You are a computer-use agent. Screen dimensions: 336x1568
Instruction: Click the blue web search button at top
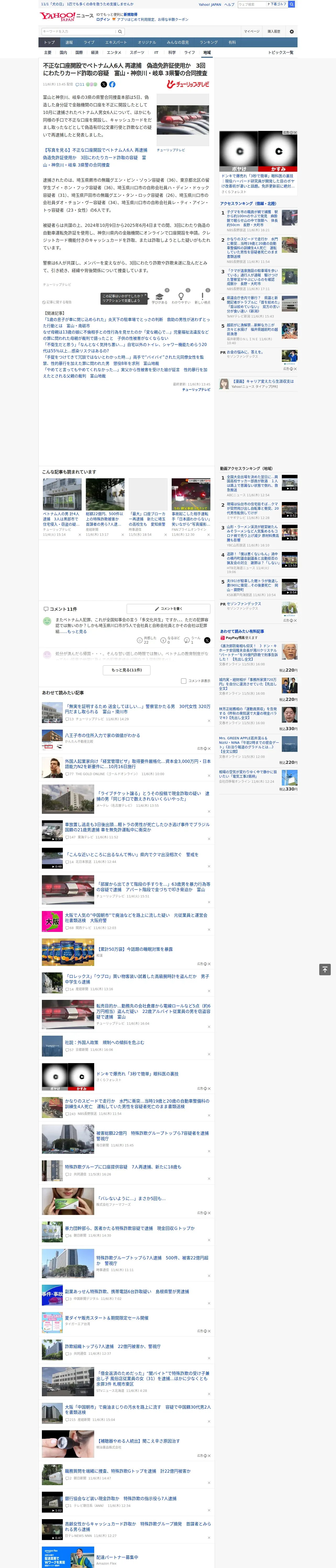(x=292, y=4)
